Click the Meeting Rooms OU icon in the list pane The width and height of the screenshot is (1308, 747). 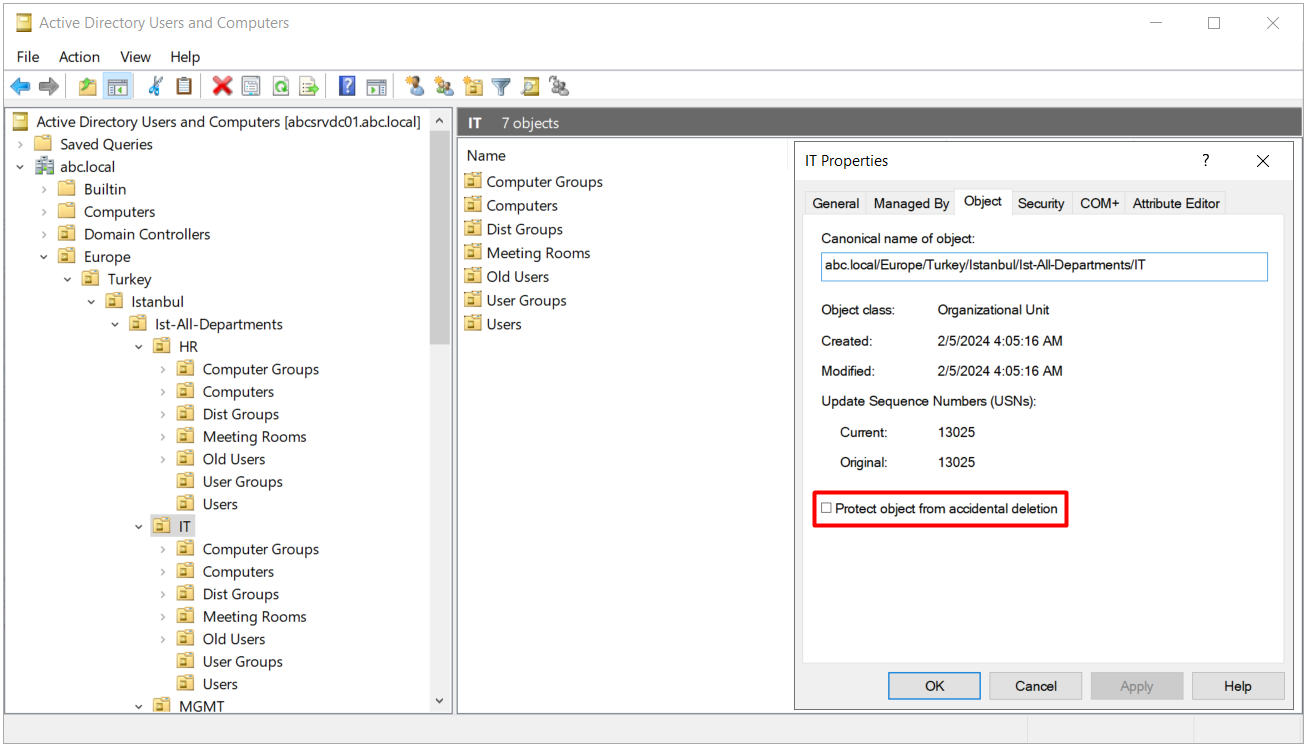pyautogui.click(x=473, y=252)
